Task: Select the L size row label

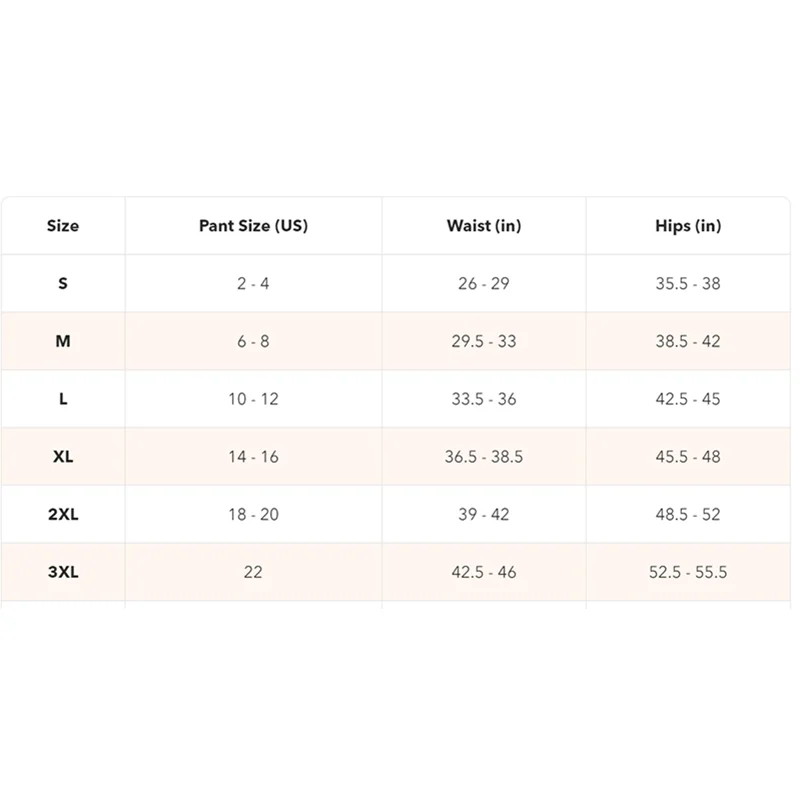Action: click(63, 399)
